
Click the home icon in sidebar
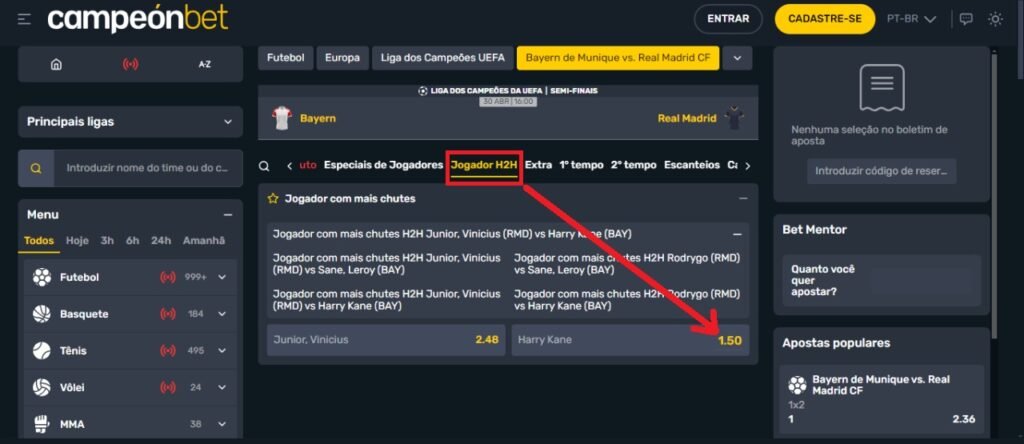click(x=56, y=64)
